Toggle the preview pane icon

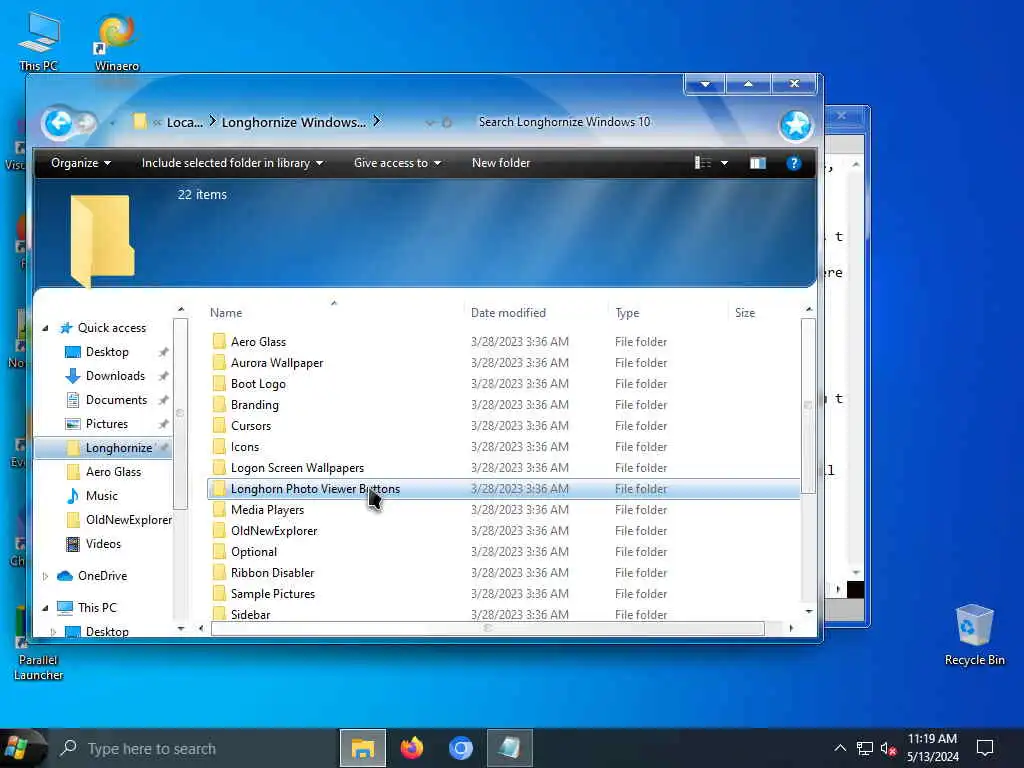pos(758,163)
